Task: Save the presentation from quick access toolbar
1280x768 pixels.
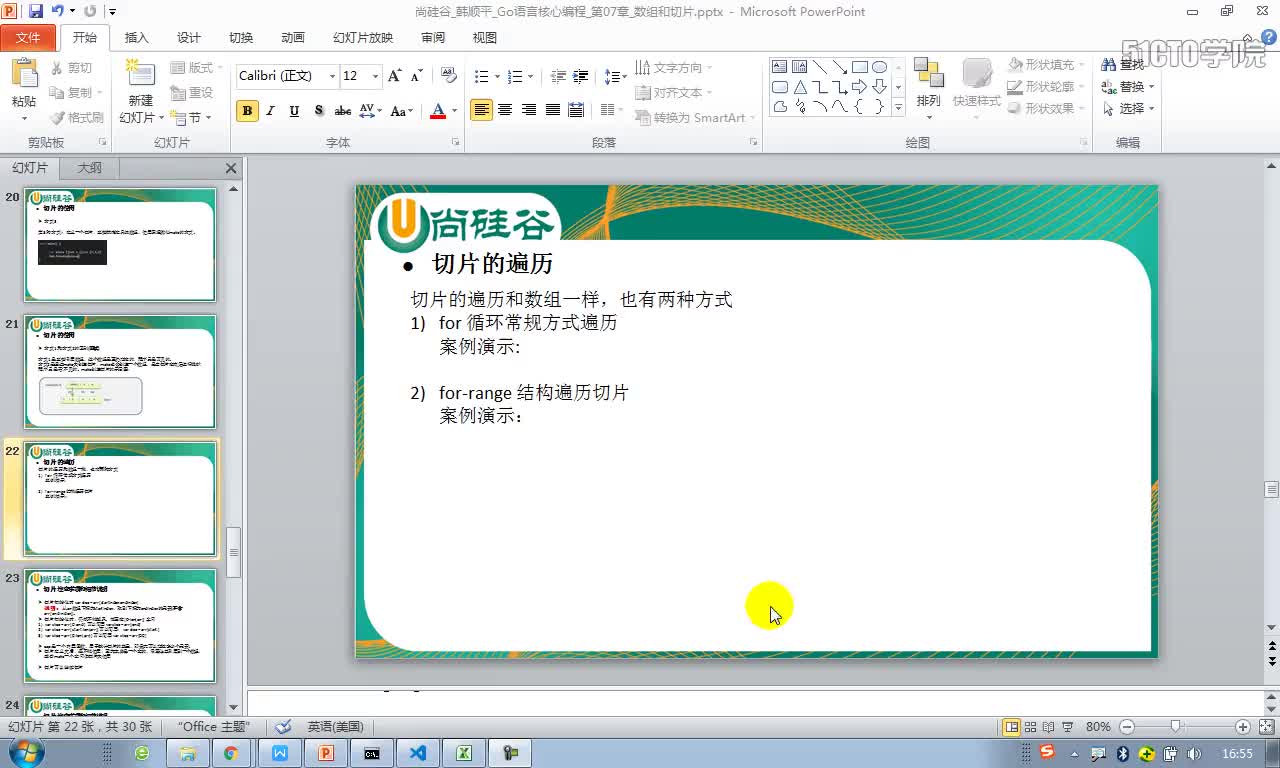Action: (x=36, y=11)
